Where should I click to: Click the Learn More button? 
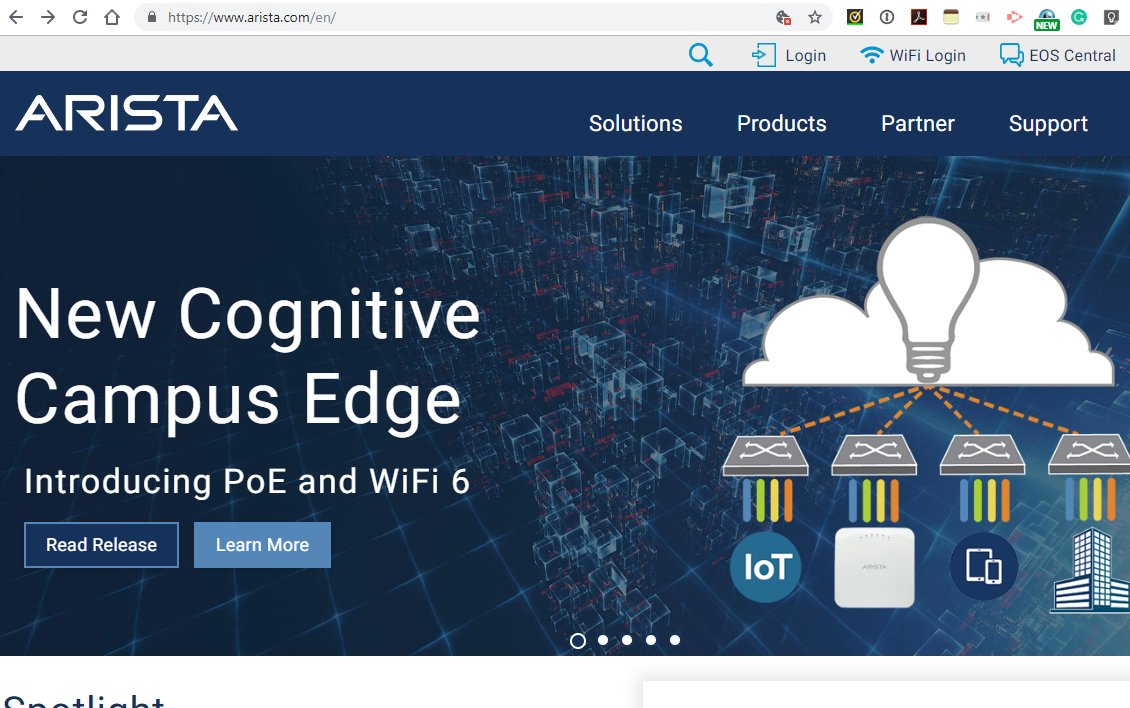click(x=262, y=545)
